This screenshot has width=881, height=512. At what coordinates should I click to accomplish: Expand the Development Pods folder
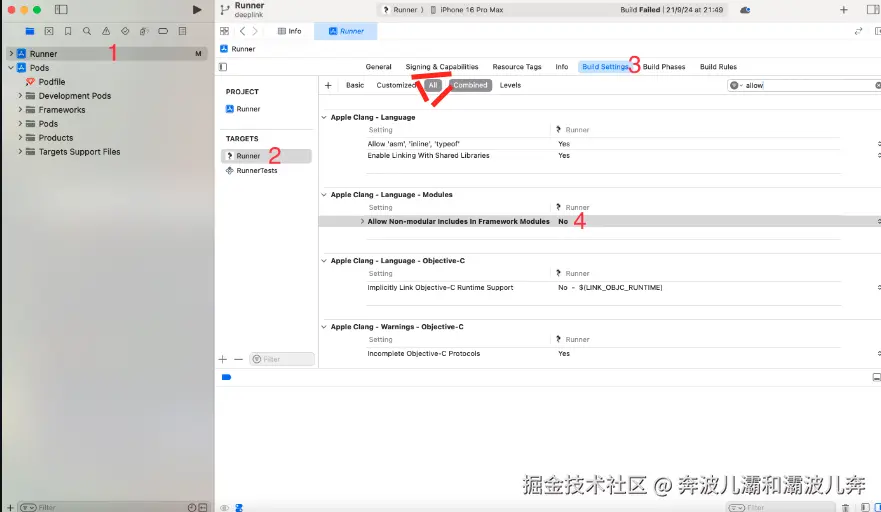[x=20, y=96]
